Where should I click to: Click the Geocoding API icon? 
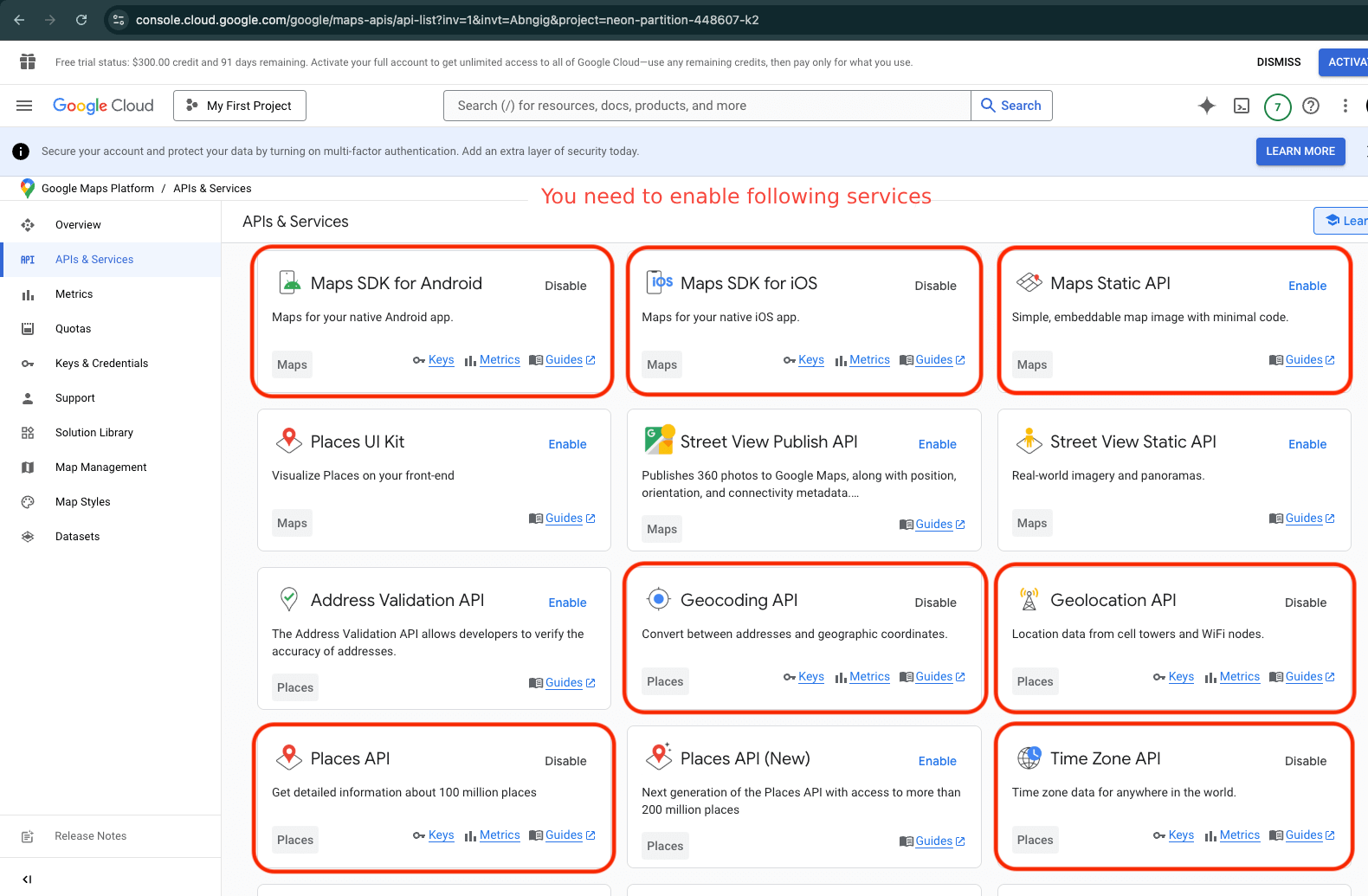tap(659, 599)
